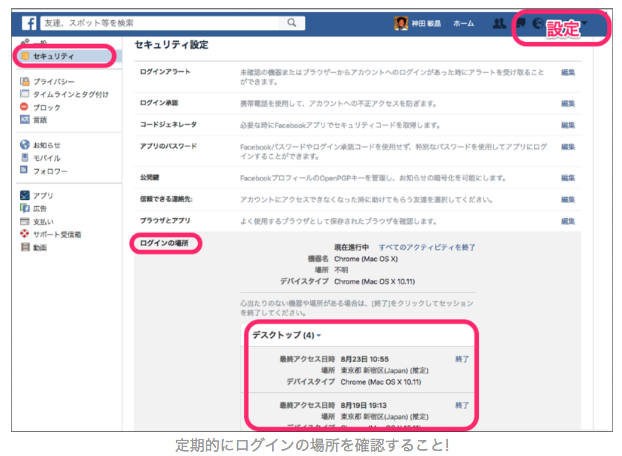Select the お知らせ sidebar item
The width and height of the screenshot is (622, 456).
pyautogui.click(x=47, y=145)
